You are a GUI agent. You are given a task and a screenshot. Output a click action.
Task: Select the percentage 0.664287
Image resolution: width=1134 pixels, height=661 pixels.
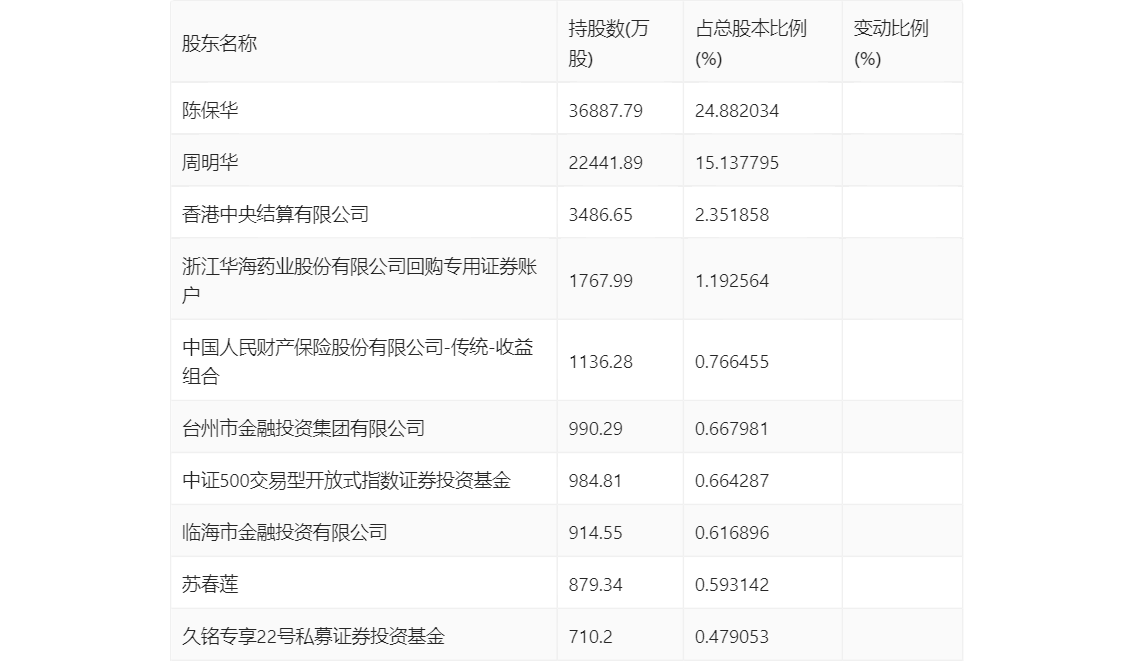click(x=732, y=481)
